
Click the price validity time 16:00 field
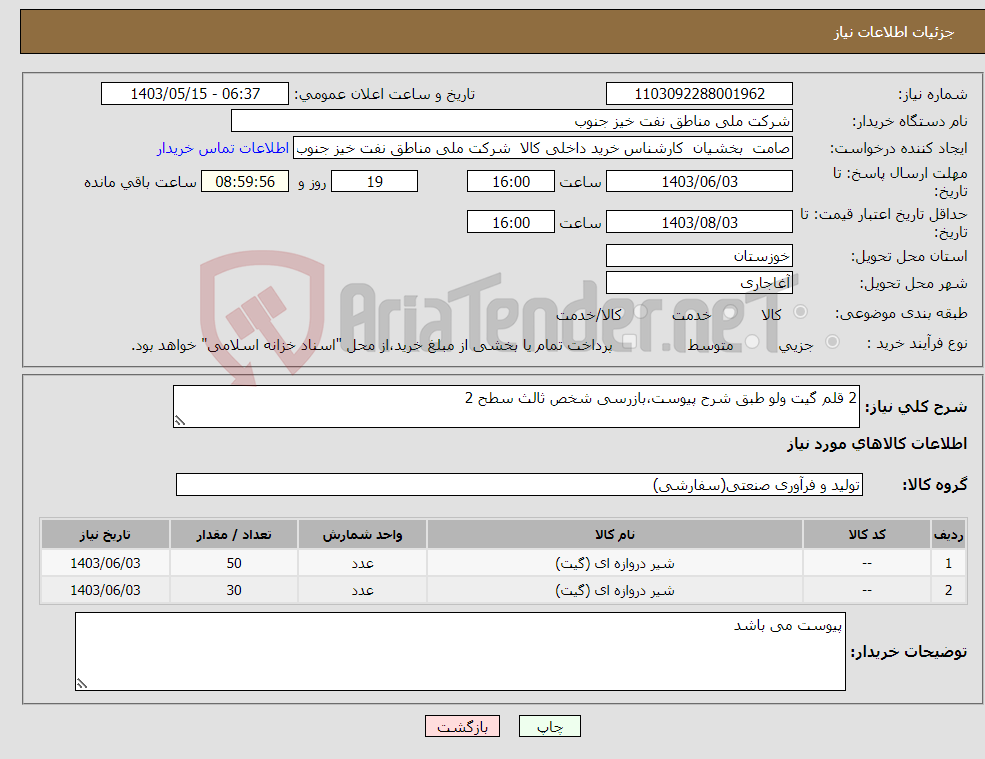pos(511,222)
